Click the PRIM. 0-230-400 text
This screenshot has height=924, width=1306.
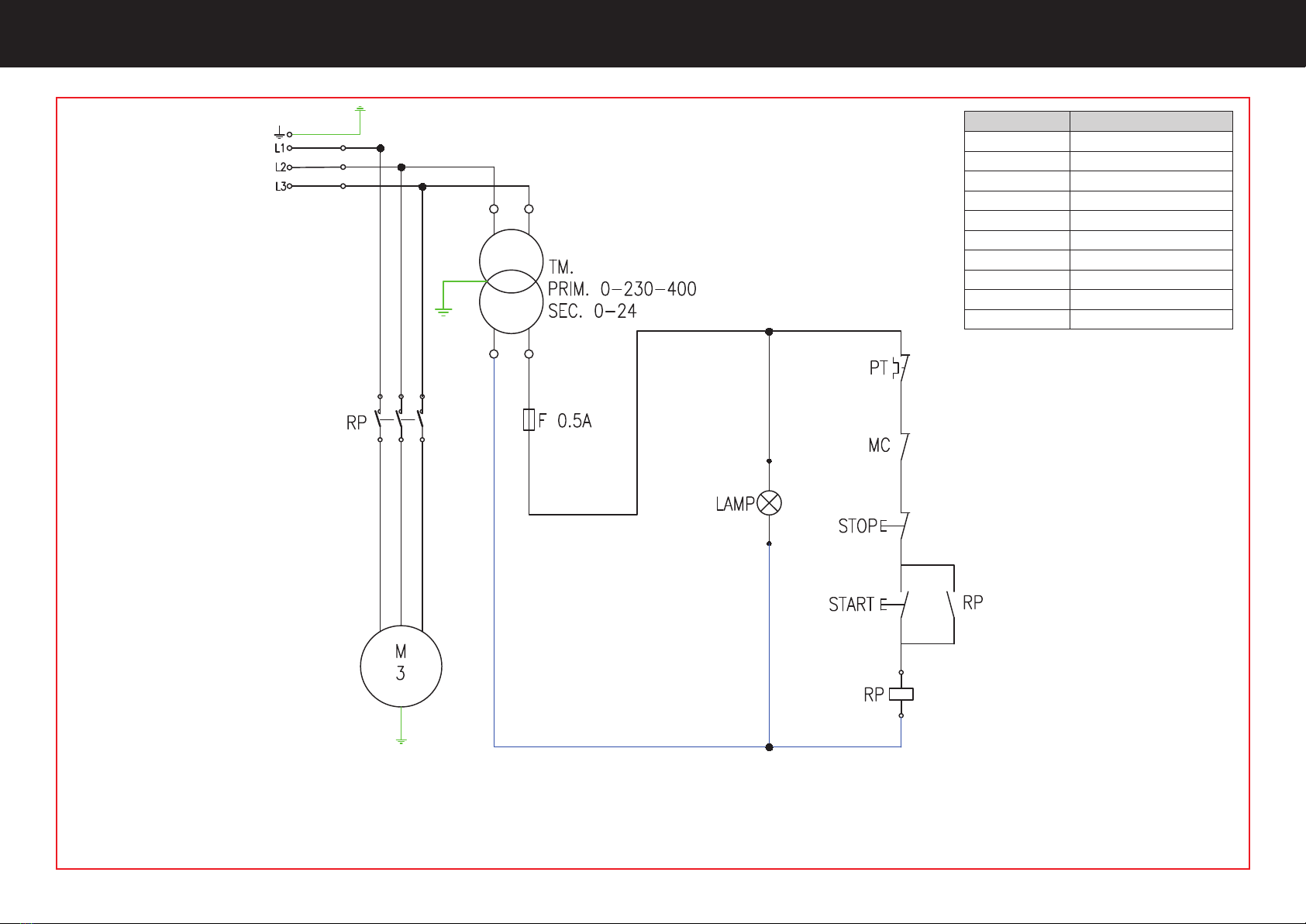tap(622, 289)
